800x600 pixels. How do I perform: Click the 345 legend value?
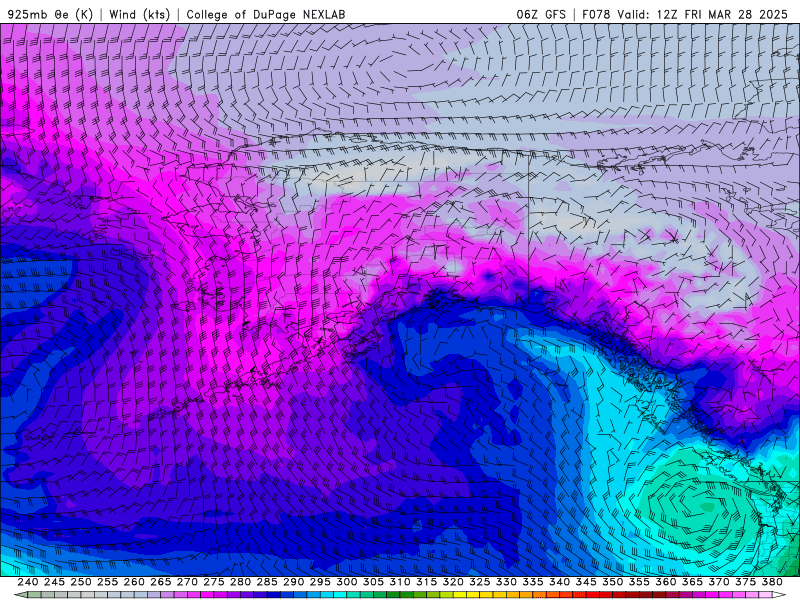tap(586, 582)
